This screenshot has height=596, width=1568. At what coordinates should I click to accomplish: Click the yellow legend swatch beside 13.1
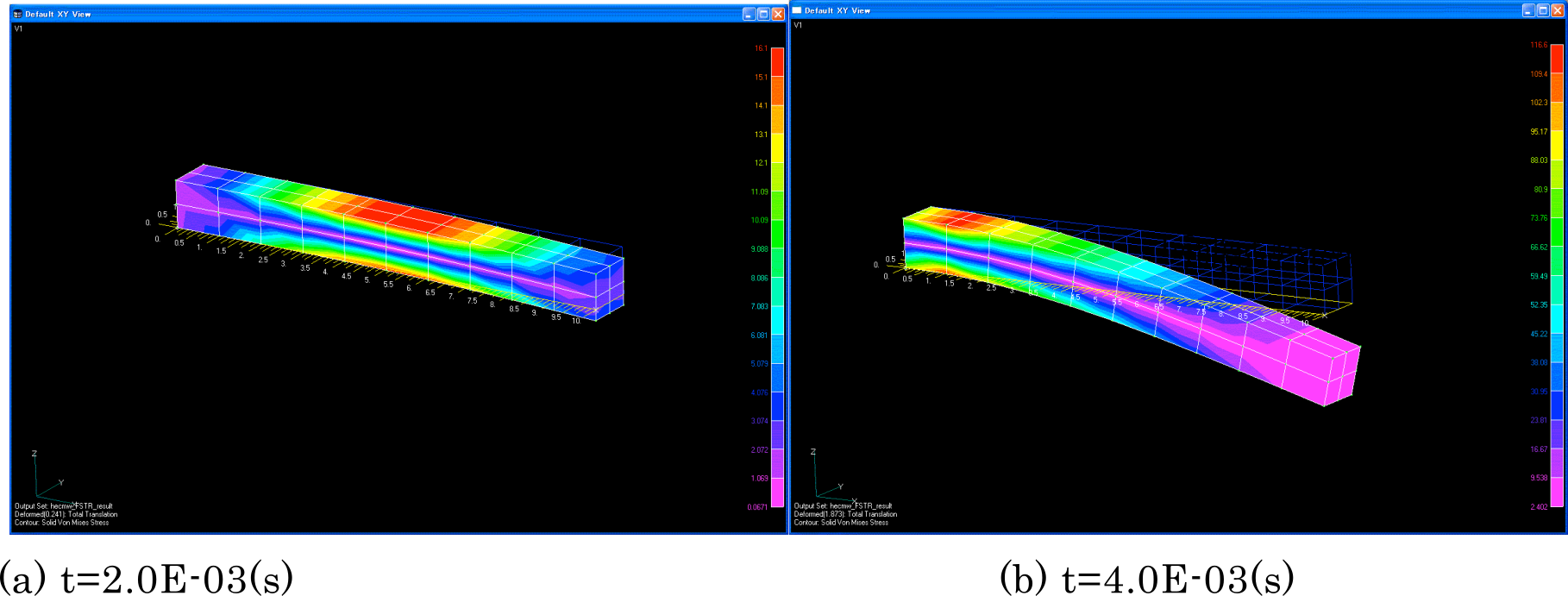[x=777, y=148]
